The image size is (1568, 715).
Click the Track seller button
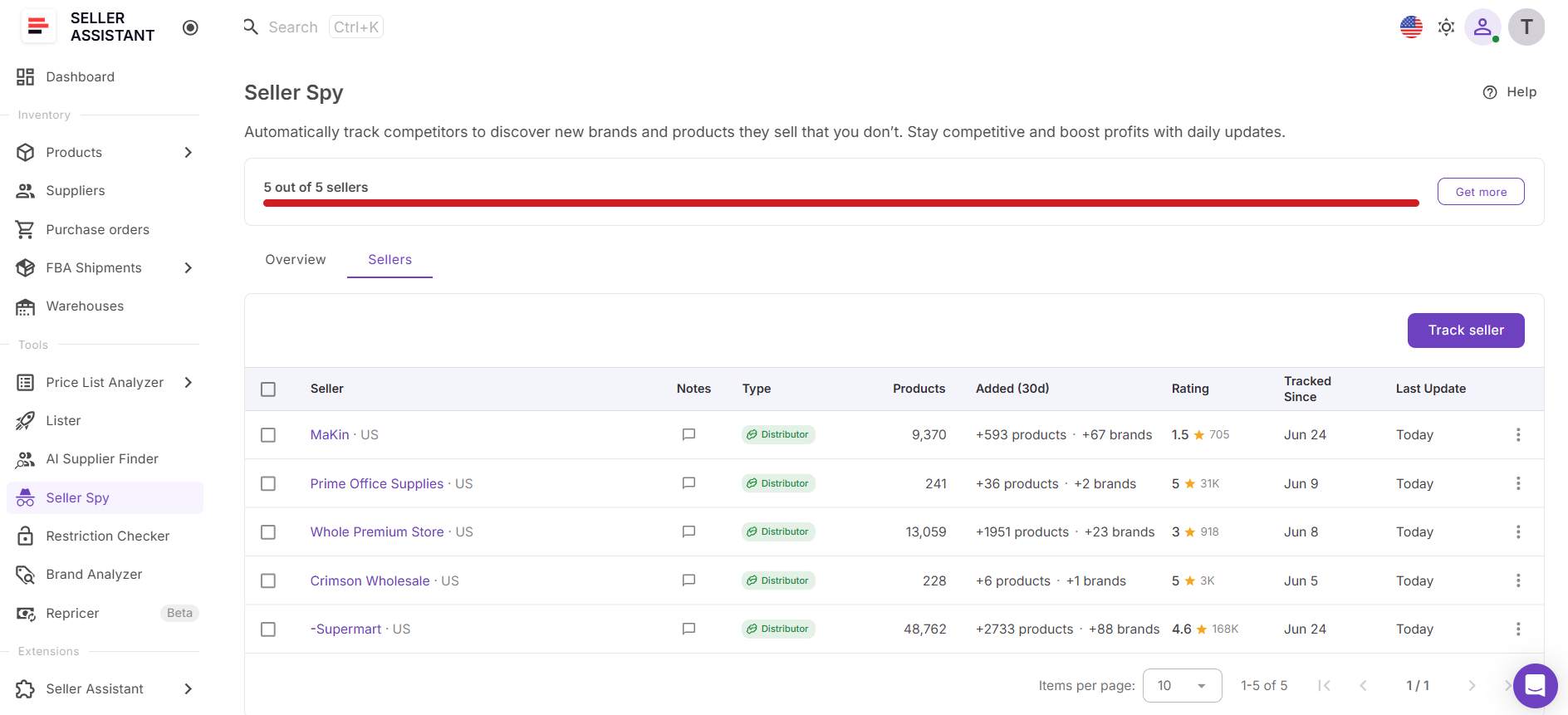pos(1466,331)
